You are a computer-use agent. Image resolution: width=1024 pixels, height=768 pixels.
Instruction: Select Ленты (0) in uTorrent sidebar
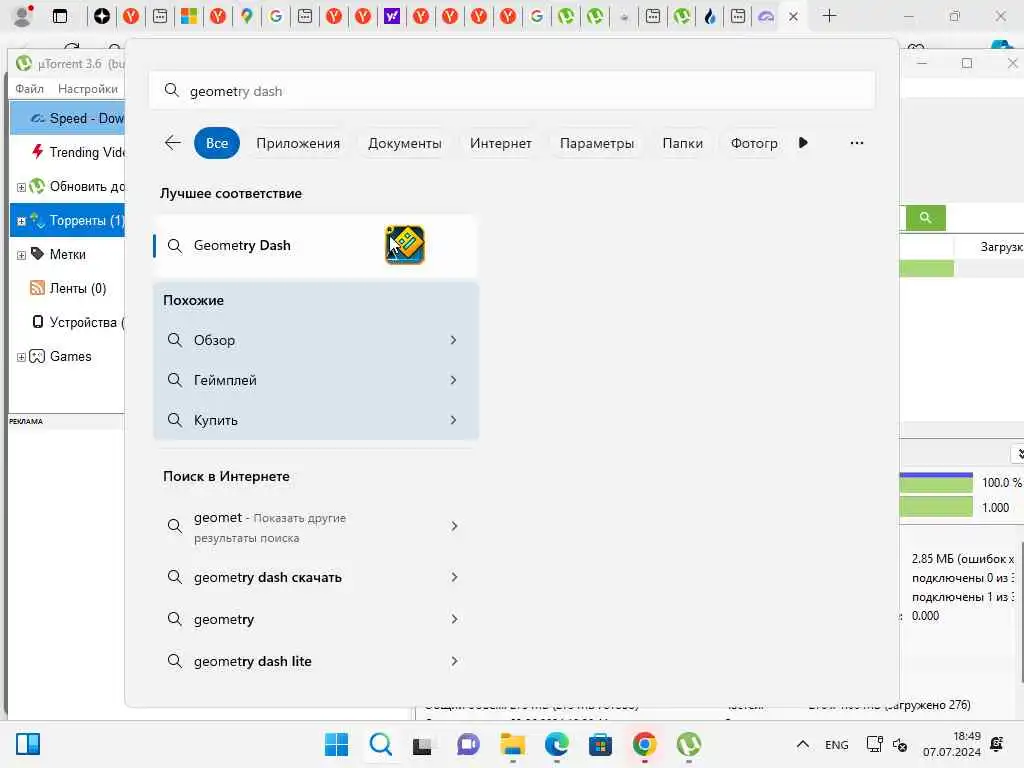68,288
